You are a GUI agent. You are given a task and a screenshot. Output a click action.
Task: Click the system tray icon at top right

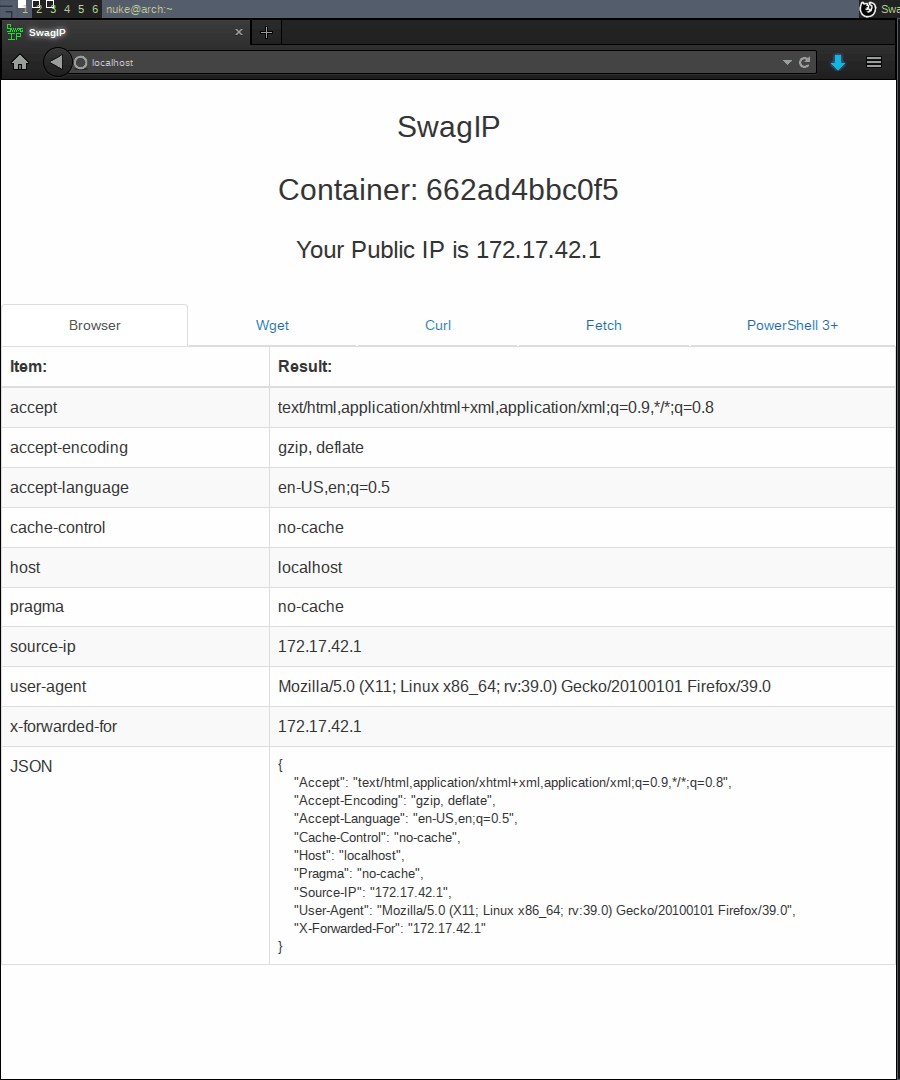868,9
